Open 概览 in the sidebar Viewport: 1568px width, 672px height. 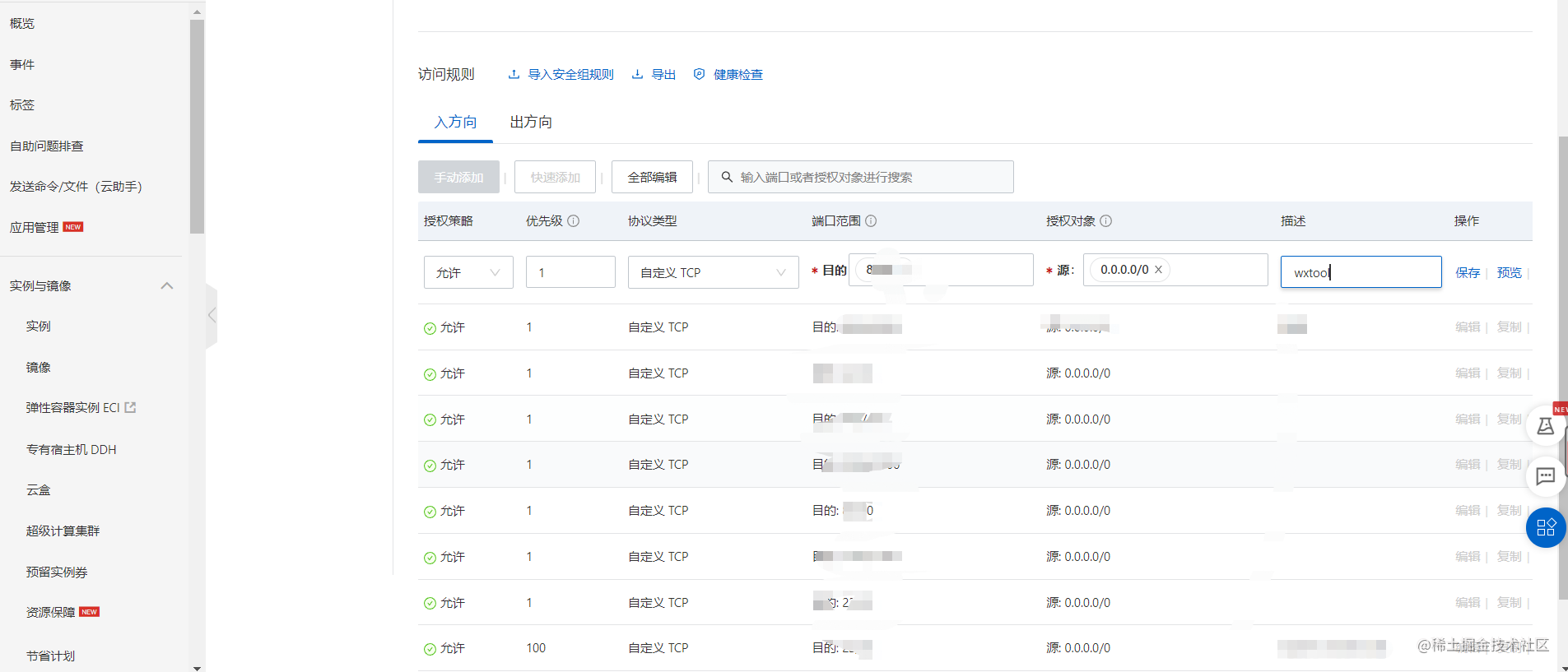click(x=22, y=24)
